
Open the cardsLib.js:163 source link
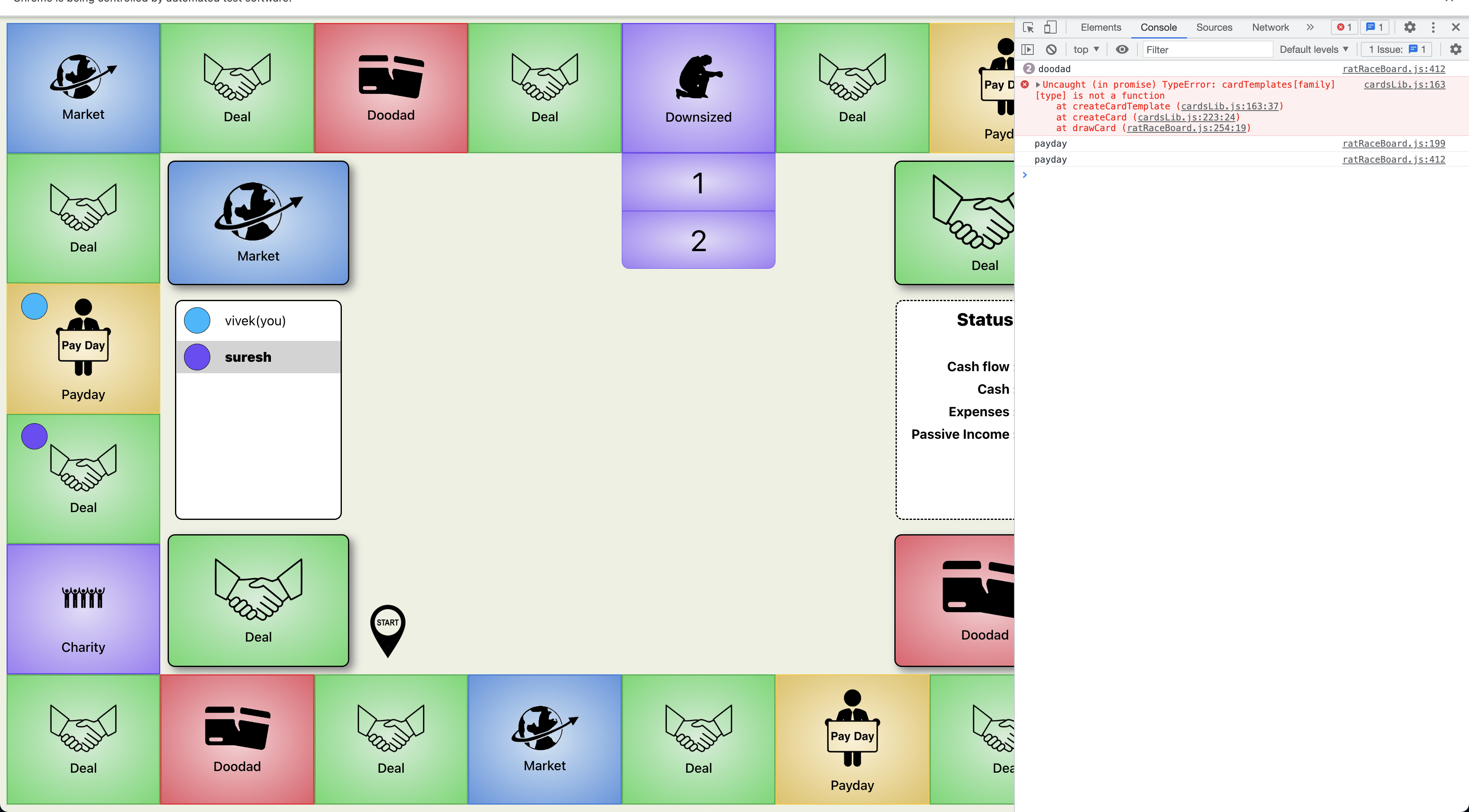pyautogui.click(x=1404, y=85)
